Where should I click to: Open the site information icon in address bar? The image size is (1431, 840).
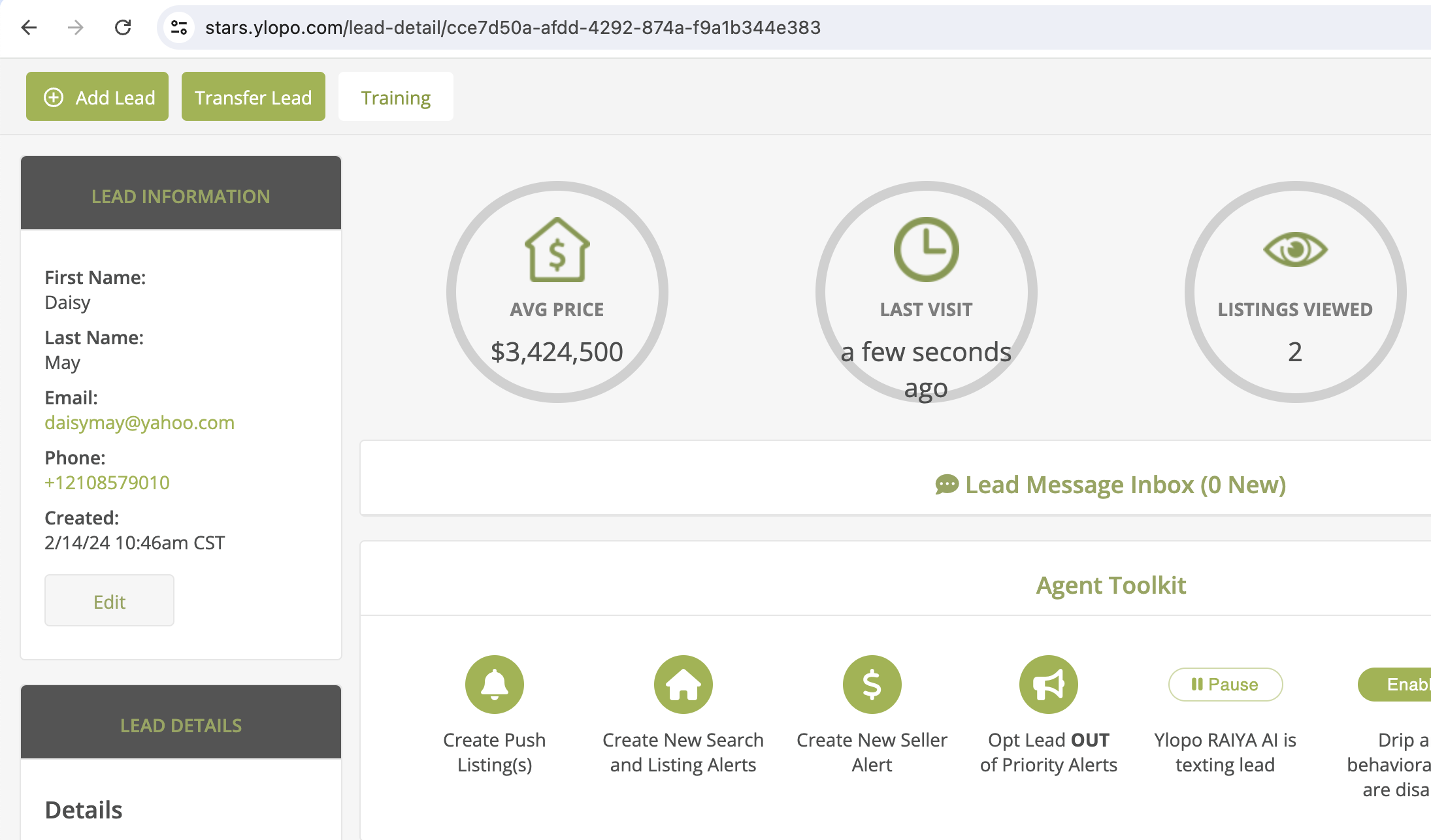pos(179,27)
